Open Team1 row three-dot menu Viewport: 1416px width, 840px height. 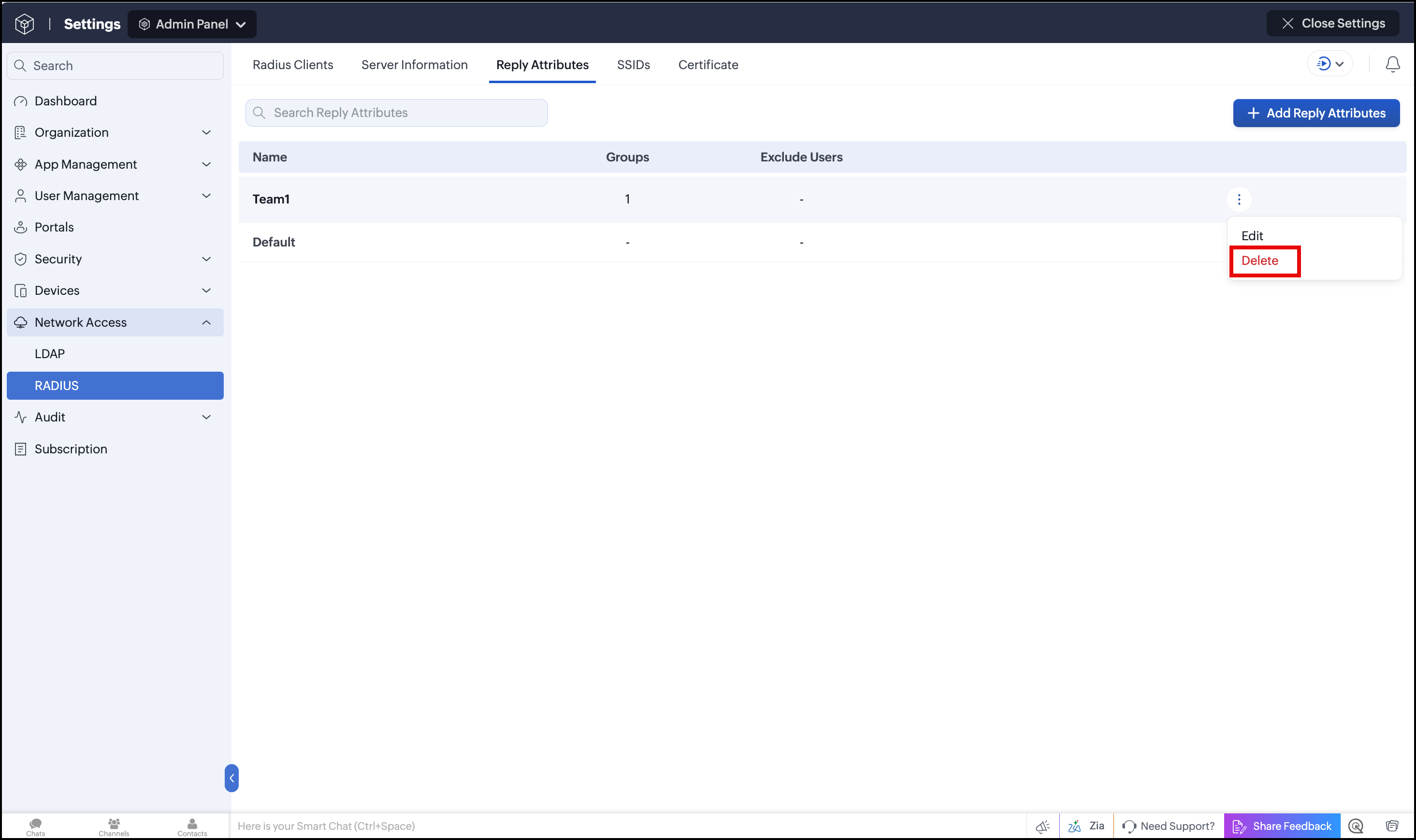pos(1238,199)
